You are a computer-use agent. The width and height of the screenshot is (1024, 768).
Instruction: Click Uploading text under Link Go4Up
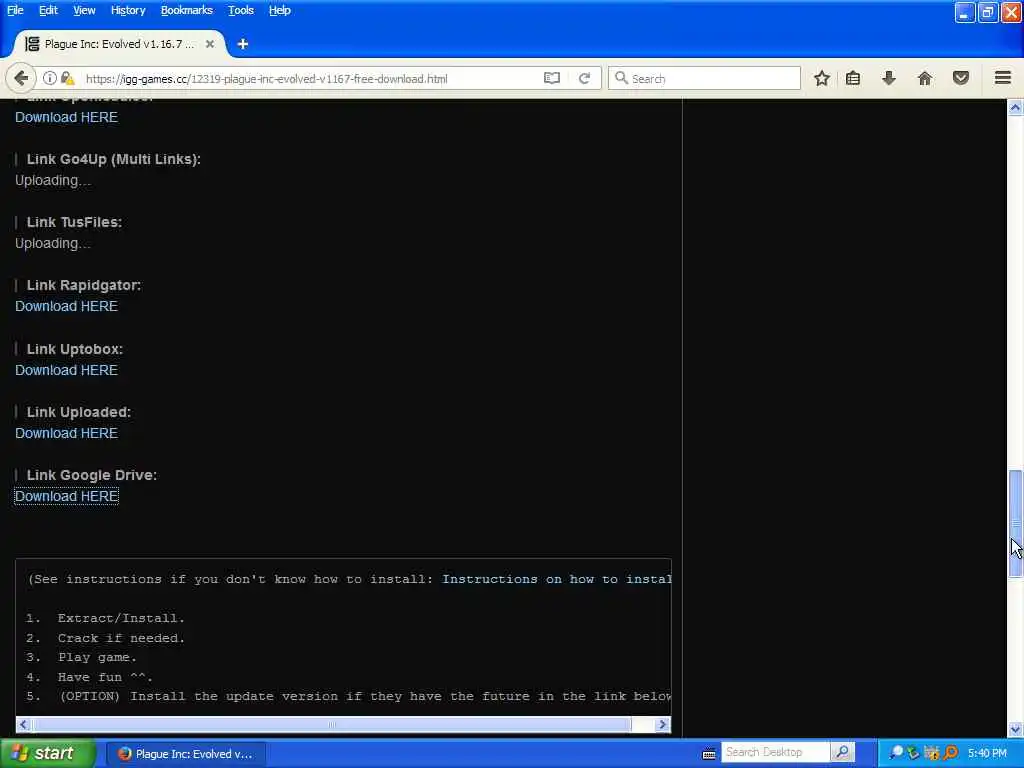coord(53,181)
